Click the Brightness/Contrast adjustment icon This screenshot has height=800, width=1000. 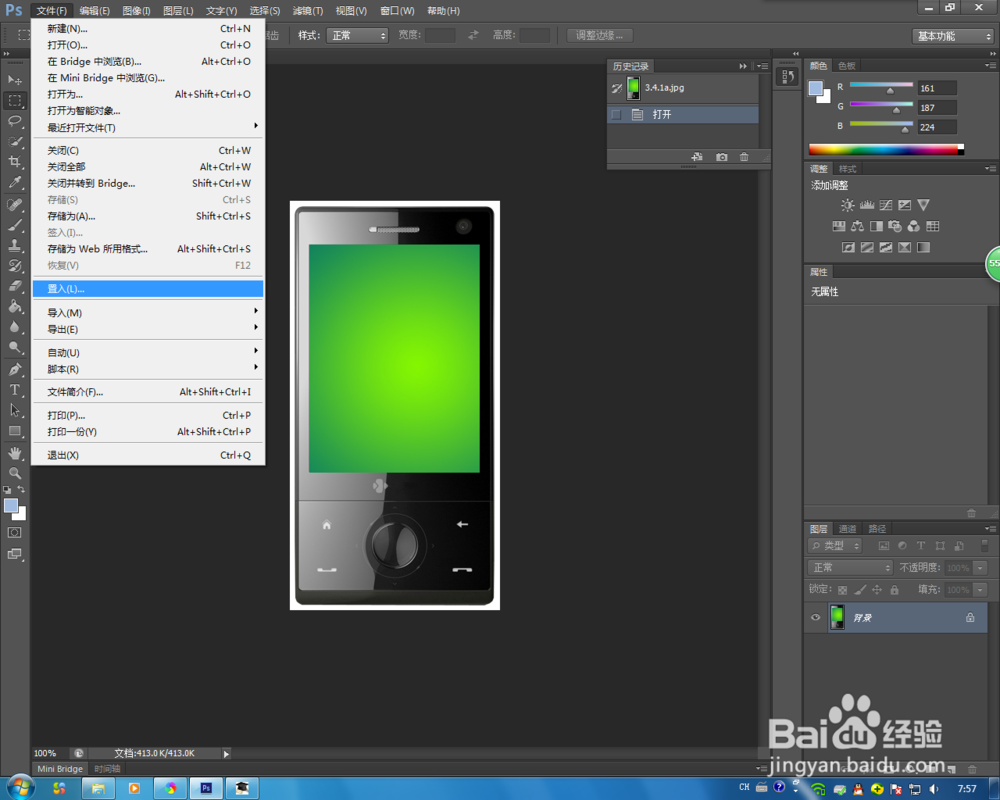click(x=847, y=205)
